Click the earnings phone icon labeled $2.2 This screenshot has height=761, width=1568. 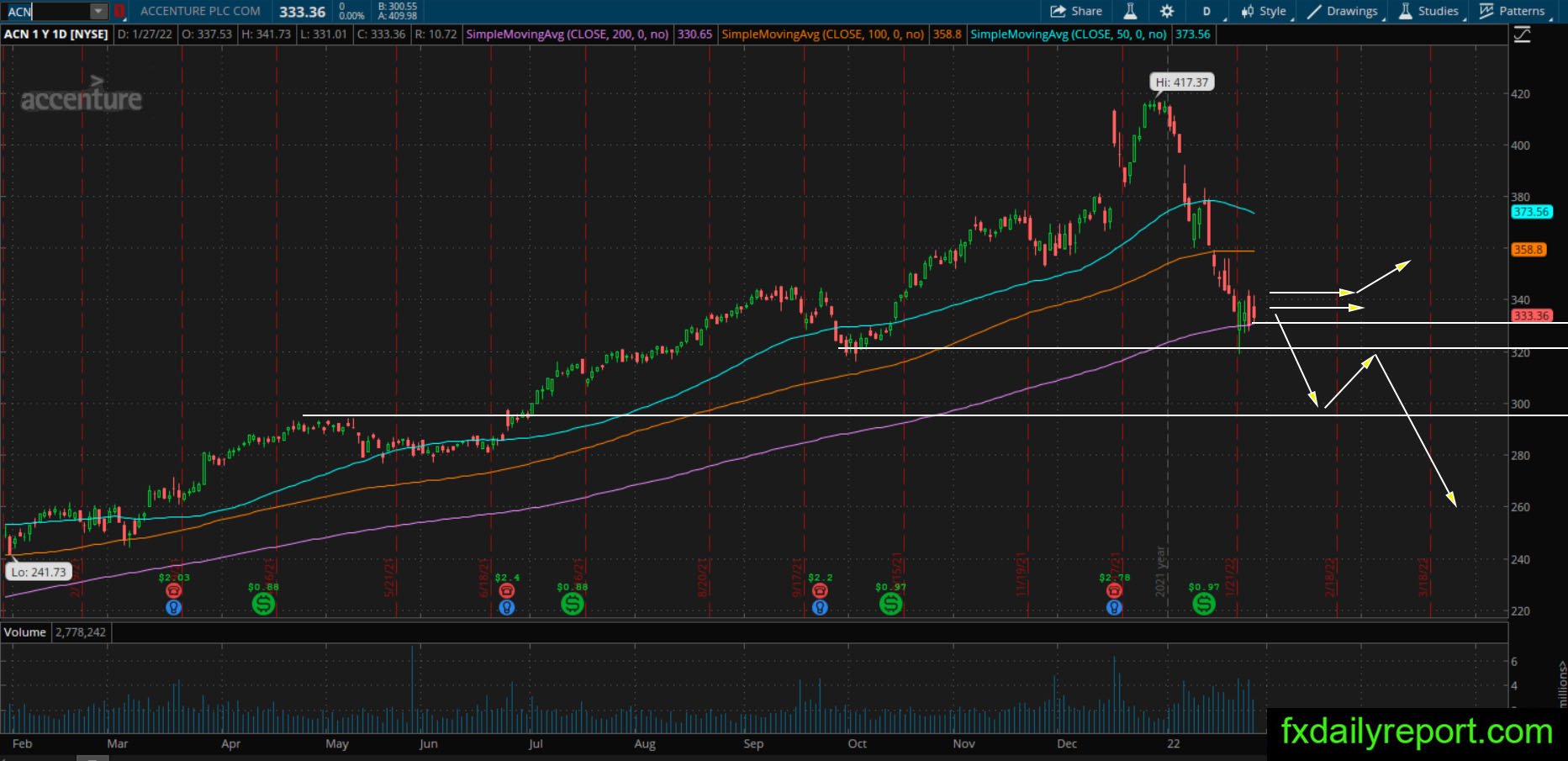tap(820, 591)
